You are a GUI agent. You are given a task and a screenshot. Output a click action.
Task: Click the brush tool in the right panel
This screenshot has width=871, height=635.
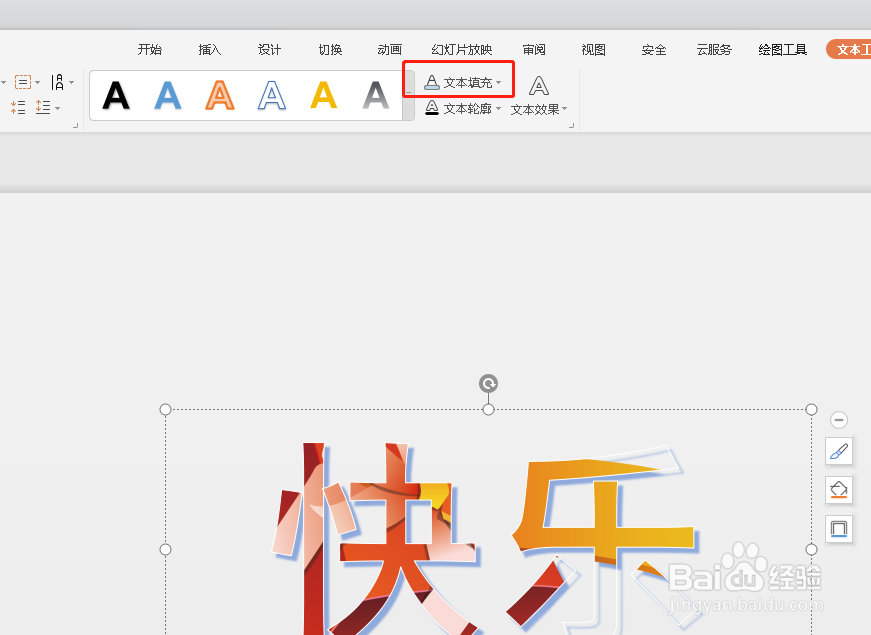point(838,451)
